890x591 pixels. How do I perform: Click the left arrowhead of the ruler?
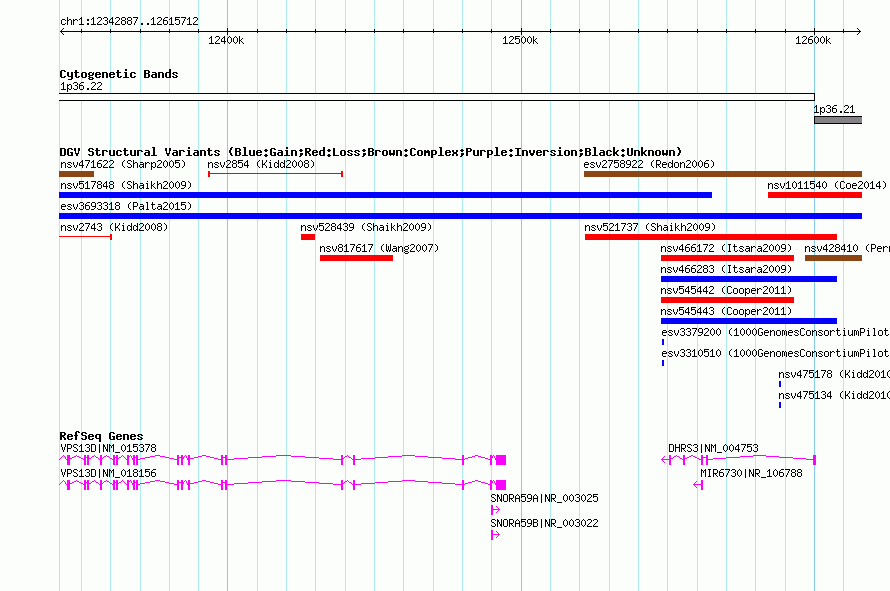tap(62, 31)
